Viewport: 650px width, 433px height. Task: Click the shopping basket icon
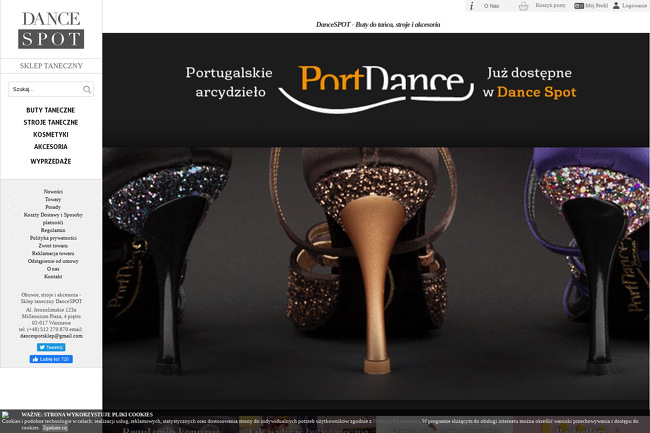[523, 6]
